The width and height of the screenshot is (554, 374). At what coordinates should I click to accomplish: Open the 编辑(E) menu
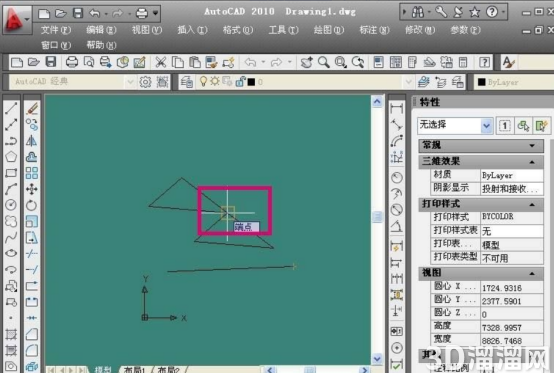(101, 30)
